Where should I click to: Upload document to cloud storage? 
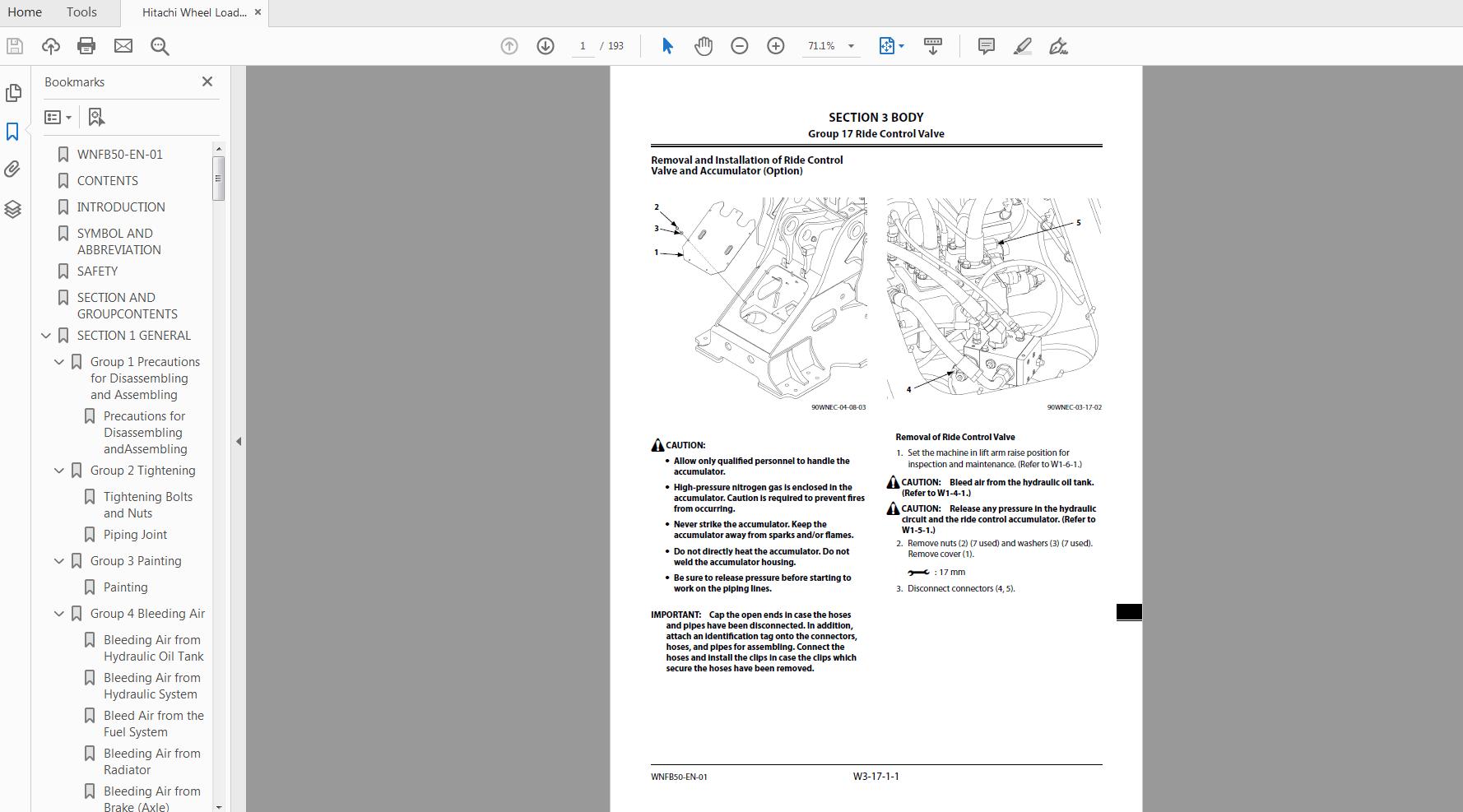click(x=50, y=45)
